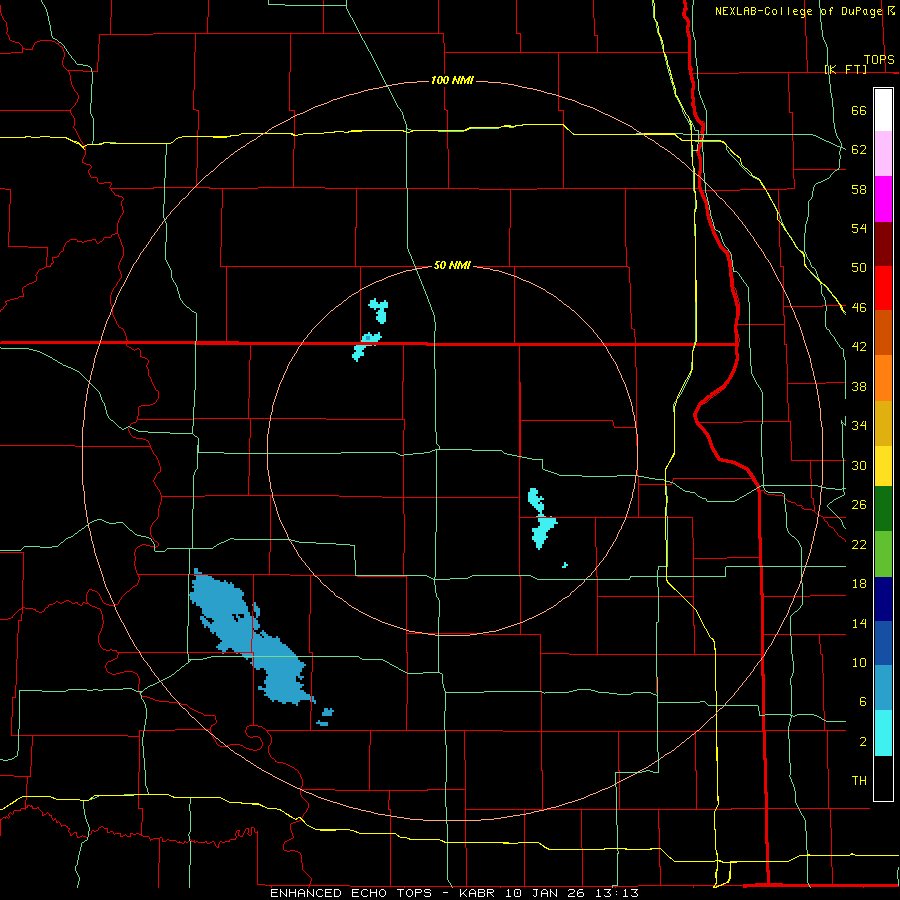The image size is (900, 900).
Task: Click the elongated cyan echo southeast of radar center
Action: pyautogui.click(x=541, y=519)
